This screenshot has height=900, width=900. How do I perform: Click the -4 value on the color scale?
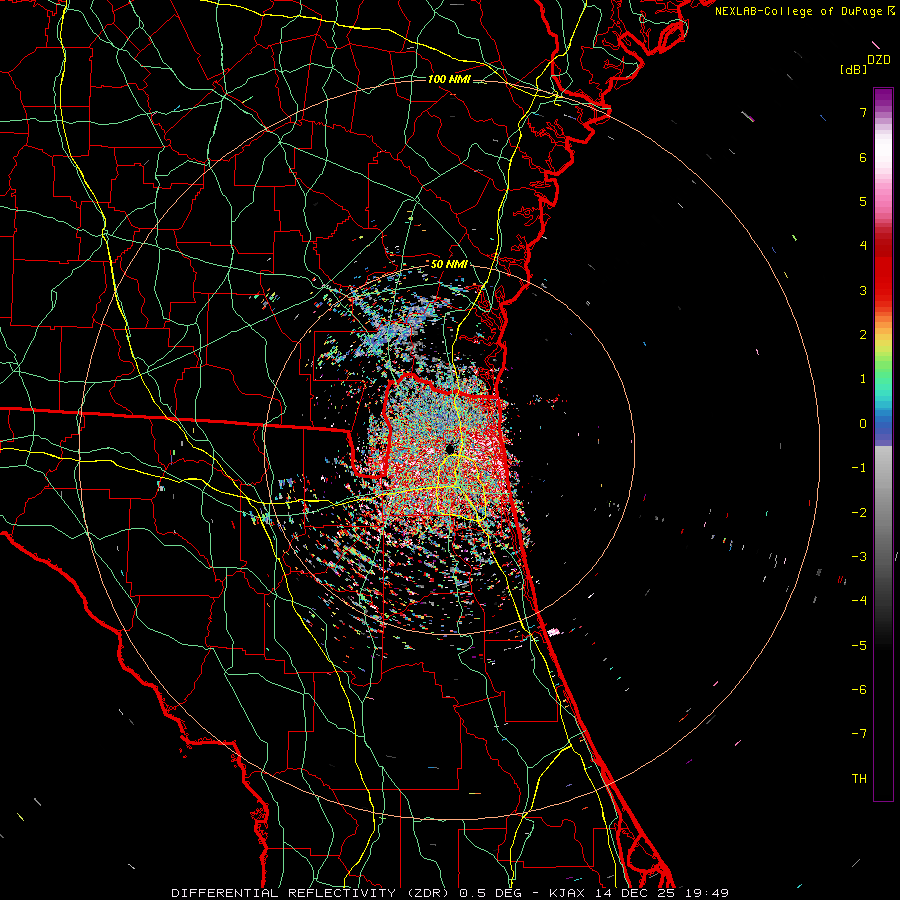click(859, 601)
